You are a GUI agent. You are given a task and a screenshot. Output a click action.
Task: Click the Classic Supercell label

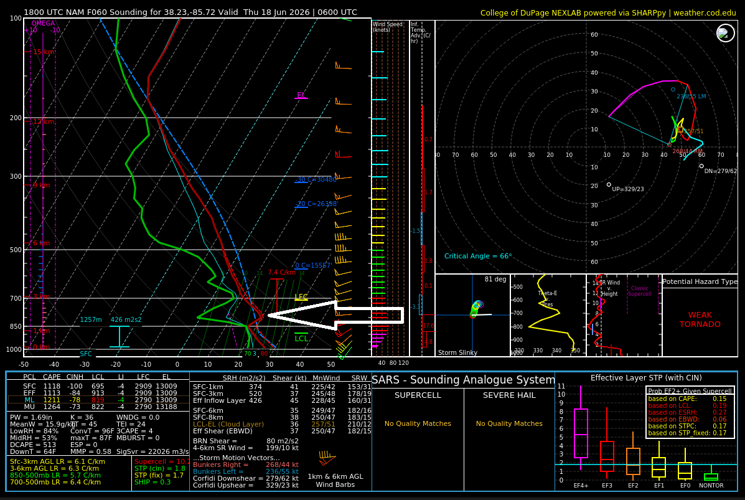point(640,291)
